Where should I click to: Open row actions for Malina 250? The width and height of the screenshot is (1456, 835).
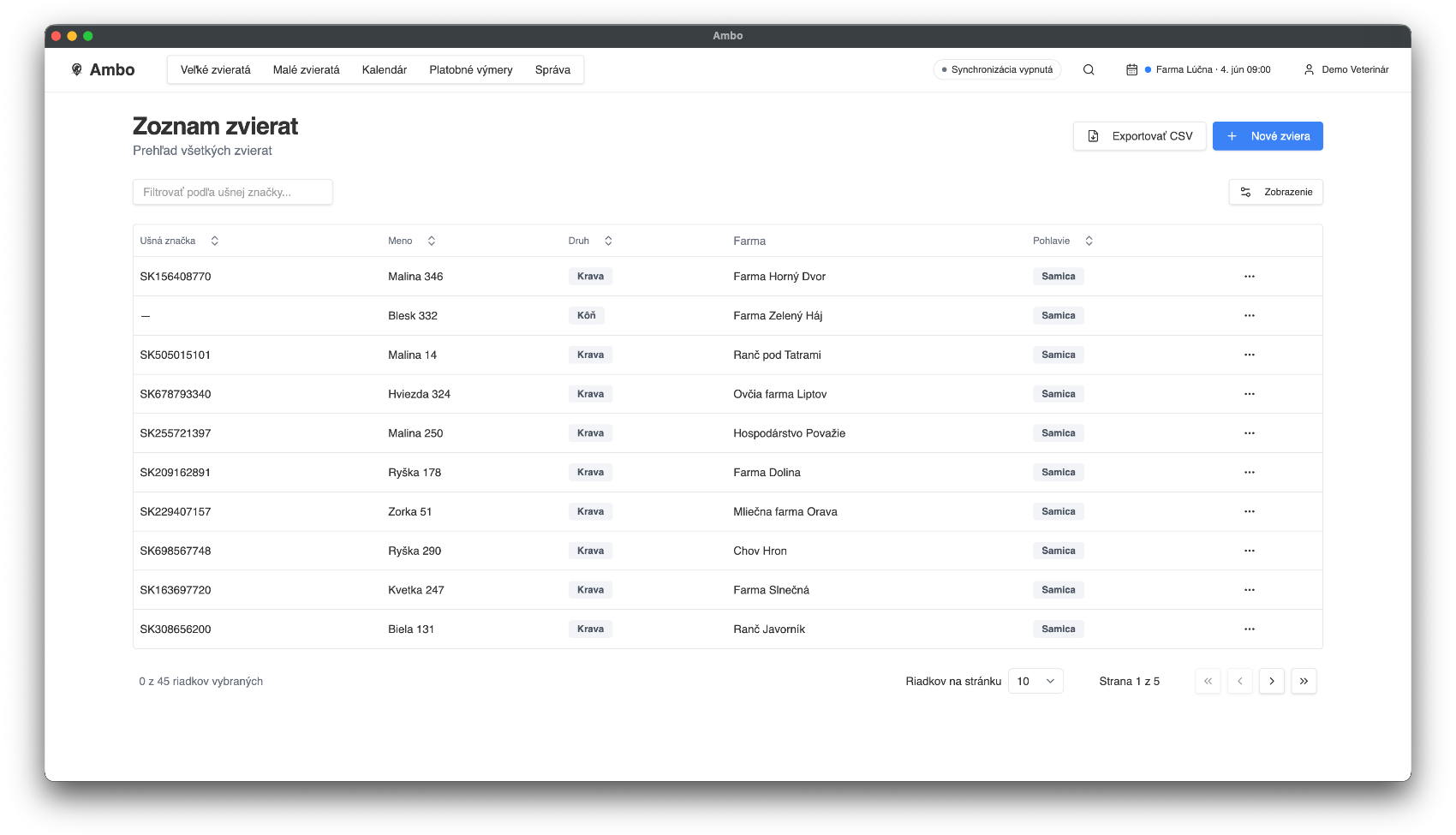pos(1250,433)
